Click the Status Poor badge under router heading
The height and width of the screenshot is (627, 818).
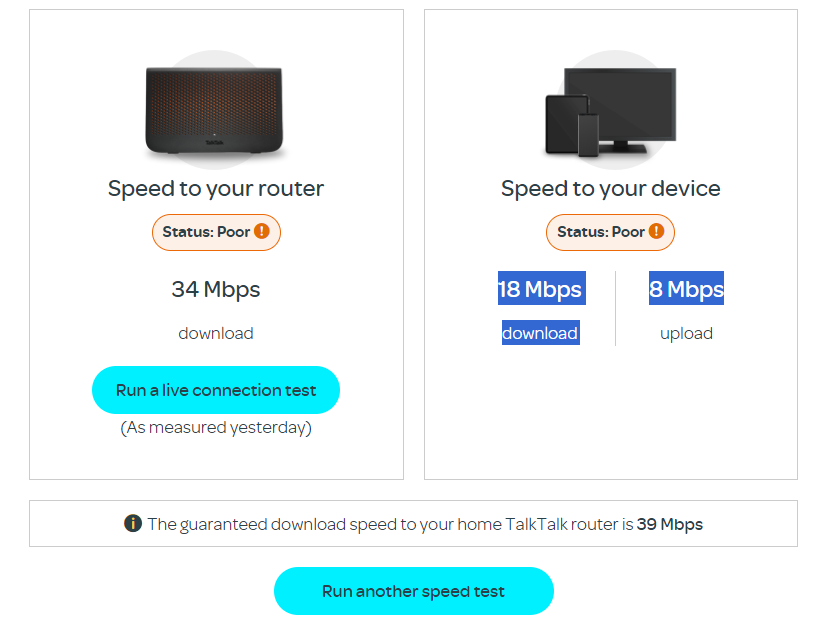(216, 232)
